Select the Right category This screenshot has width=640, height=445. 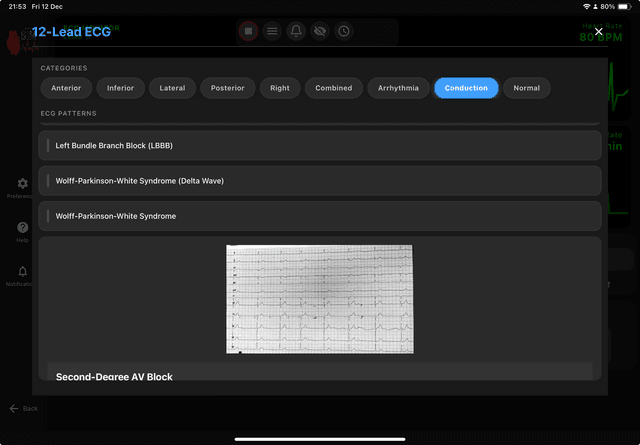(280, 88)
